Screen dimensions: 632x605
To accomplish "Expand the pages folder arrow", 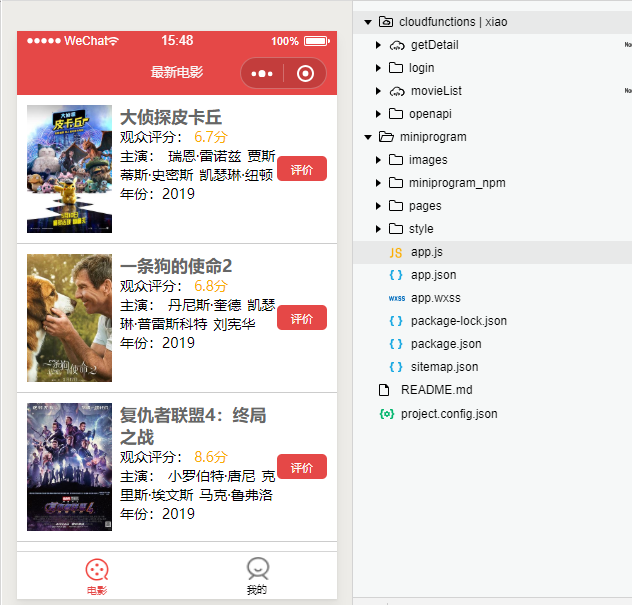I will (x=378, y=206).
